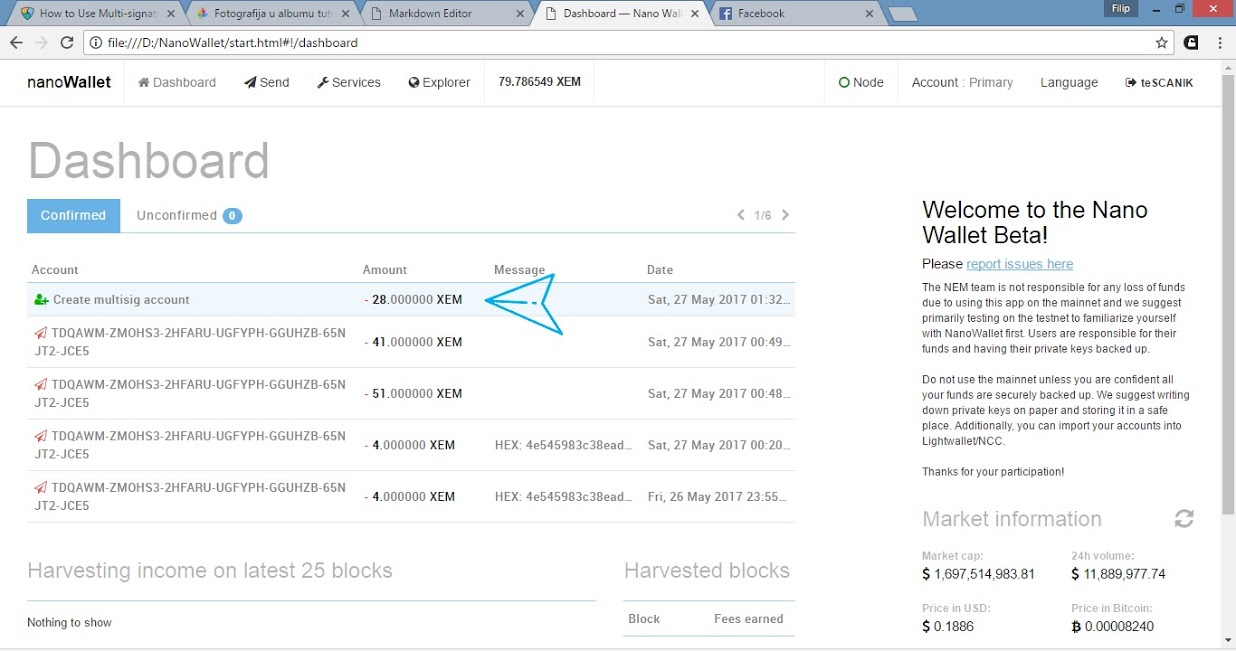The width and height of the screenshot is (1236, 651).
Task: Click the browser extension icon beside bookmark star
Action: pyautogui.click(x=1191, y=43)
